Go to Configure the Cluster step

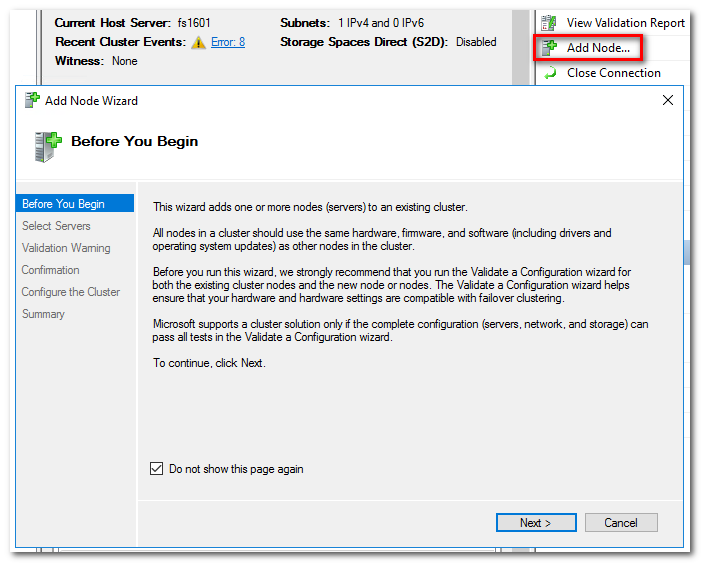pyautogui.click(x=71, y=292)
